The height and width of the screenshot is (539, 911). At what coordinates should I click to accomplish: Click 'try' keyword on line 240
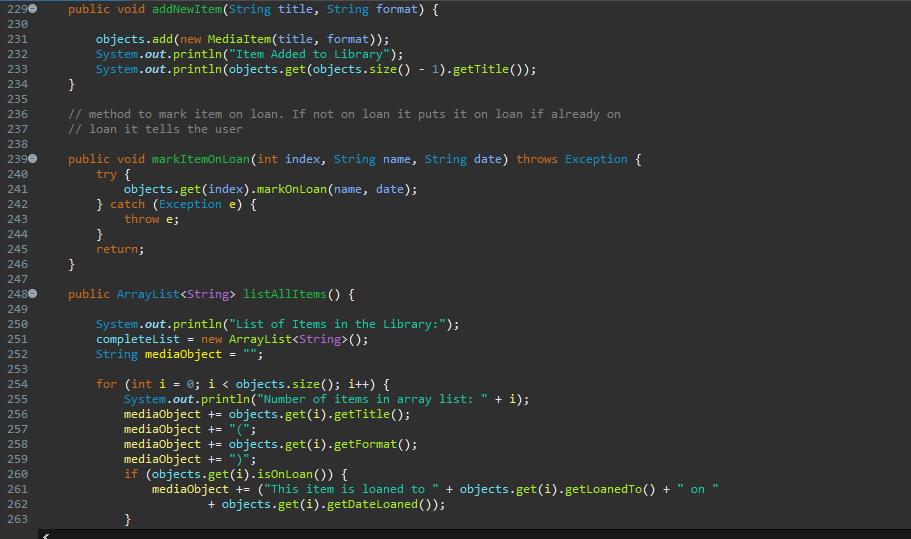pyautogui.click(x=106, y=174)
